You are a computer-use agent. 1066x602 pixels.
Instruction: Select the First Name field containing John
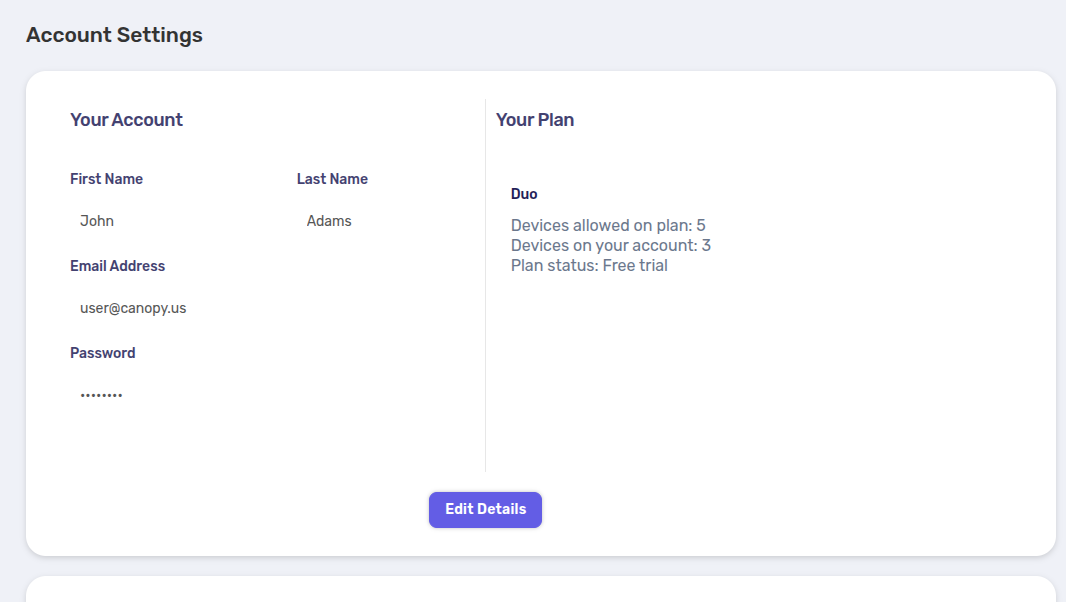coord(177,221)
